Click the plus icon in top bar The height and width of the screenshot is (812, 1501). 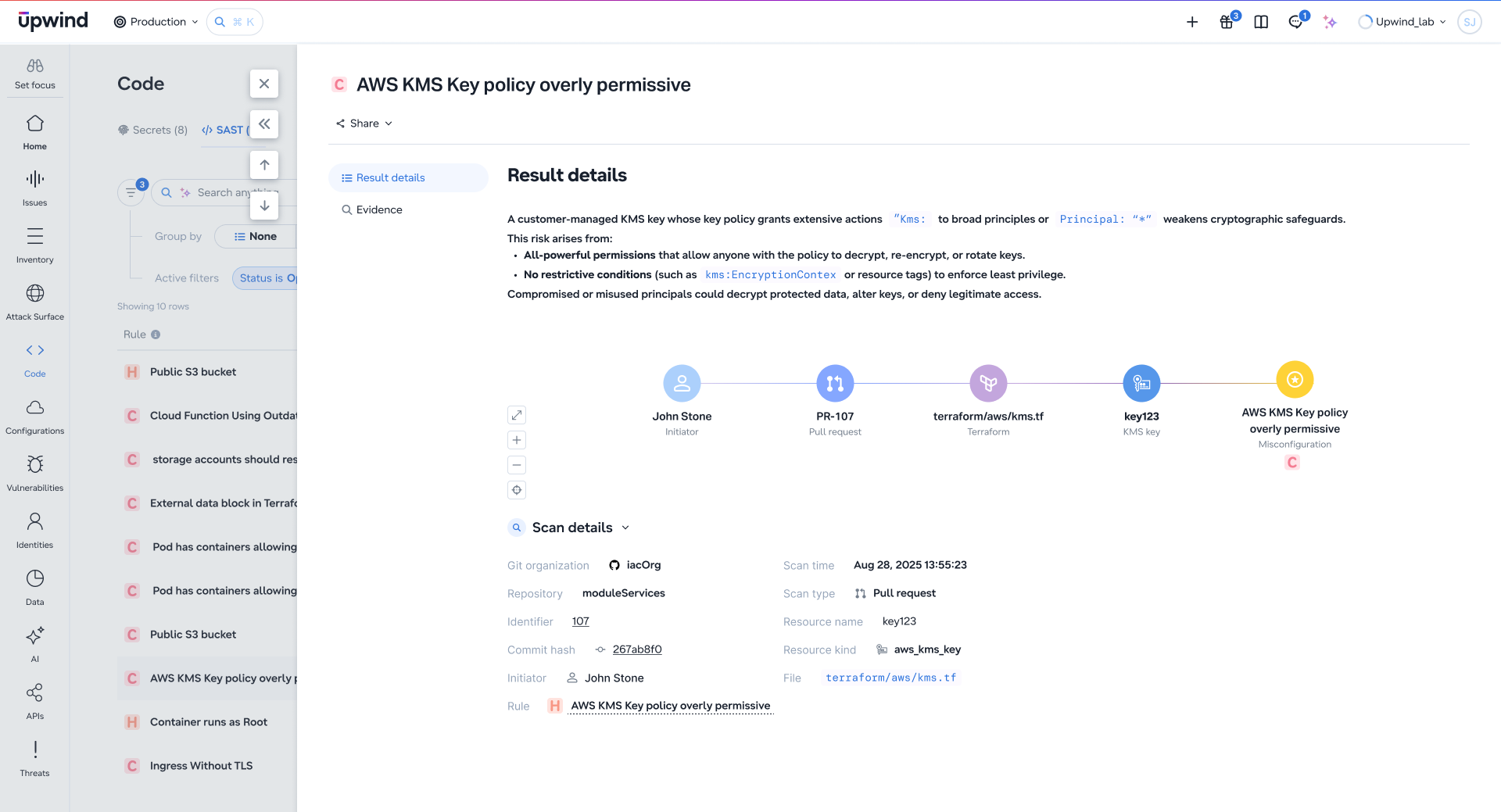1192,22
